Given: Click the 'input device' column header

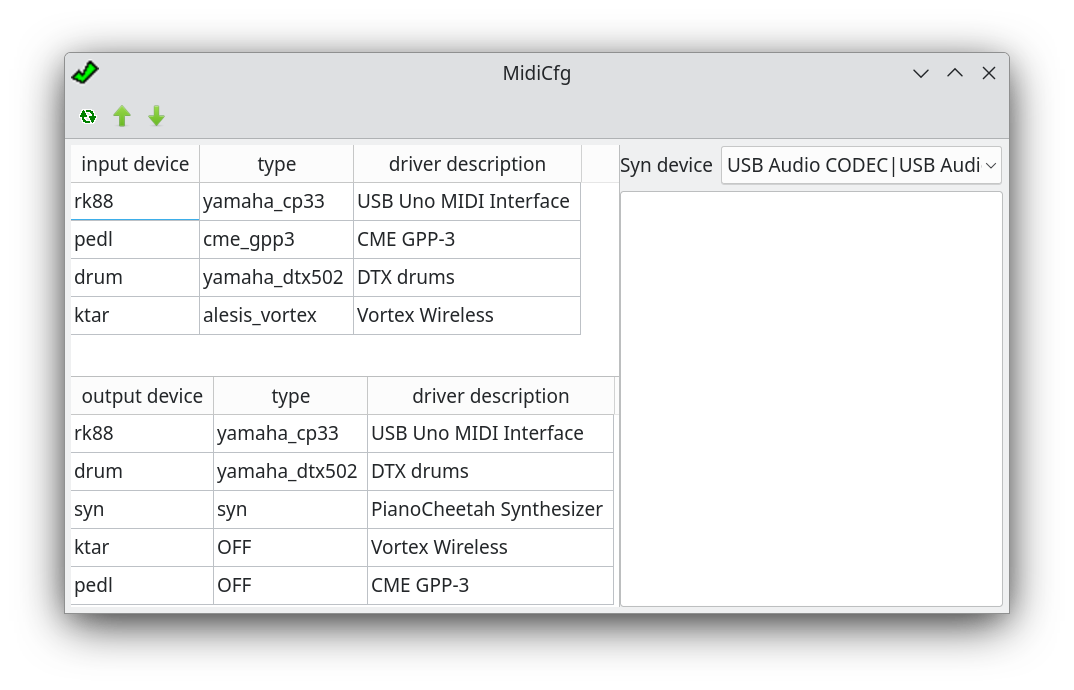Looking at the screenshot, I should (135, 164).
